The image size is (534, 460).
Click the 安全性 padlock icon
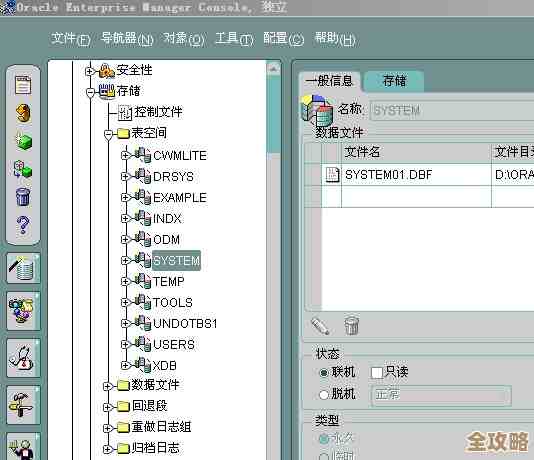point(107,71)
